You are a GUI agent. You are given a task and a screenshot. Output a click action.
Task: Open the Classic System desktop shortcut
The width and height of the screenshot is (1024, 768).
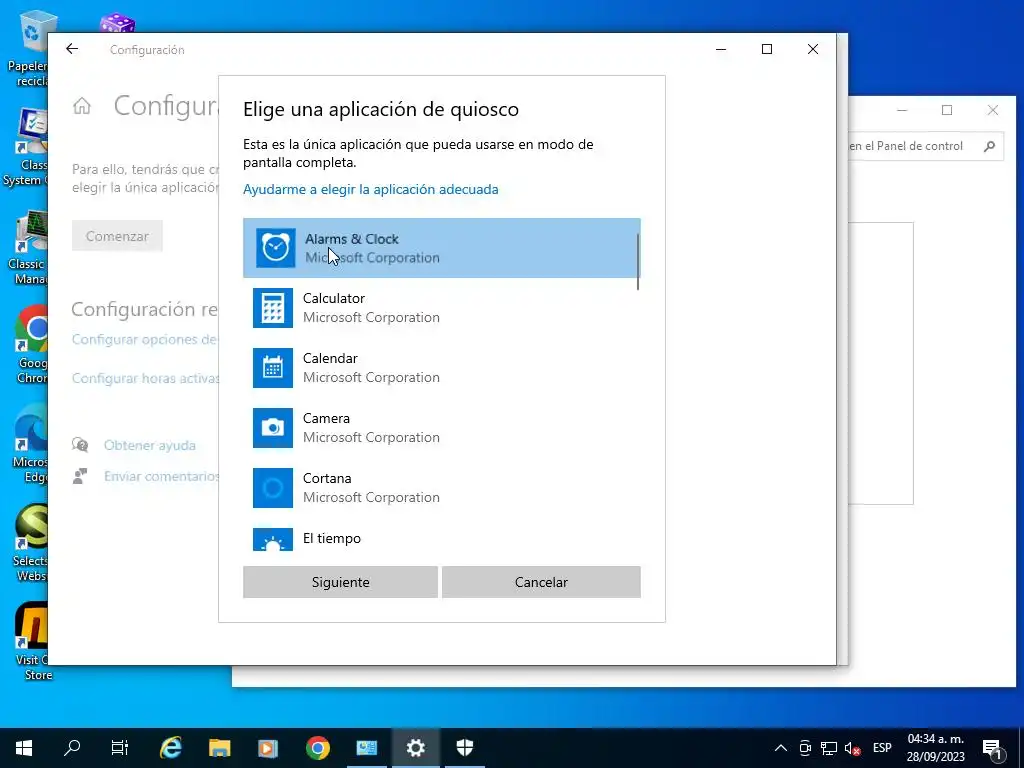pos(27,148)
